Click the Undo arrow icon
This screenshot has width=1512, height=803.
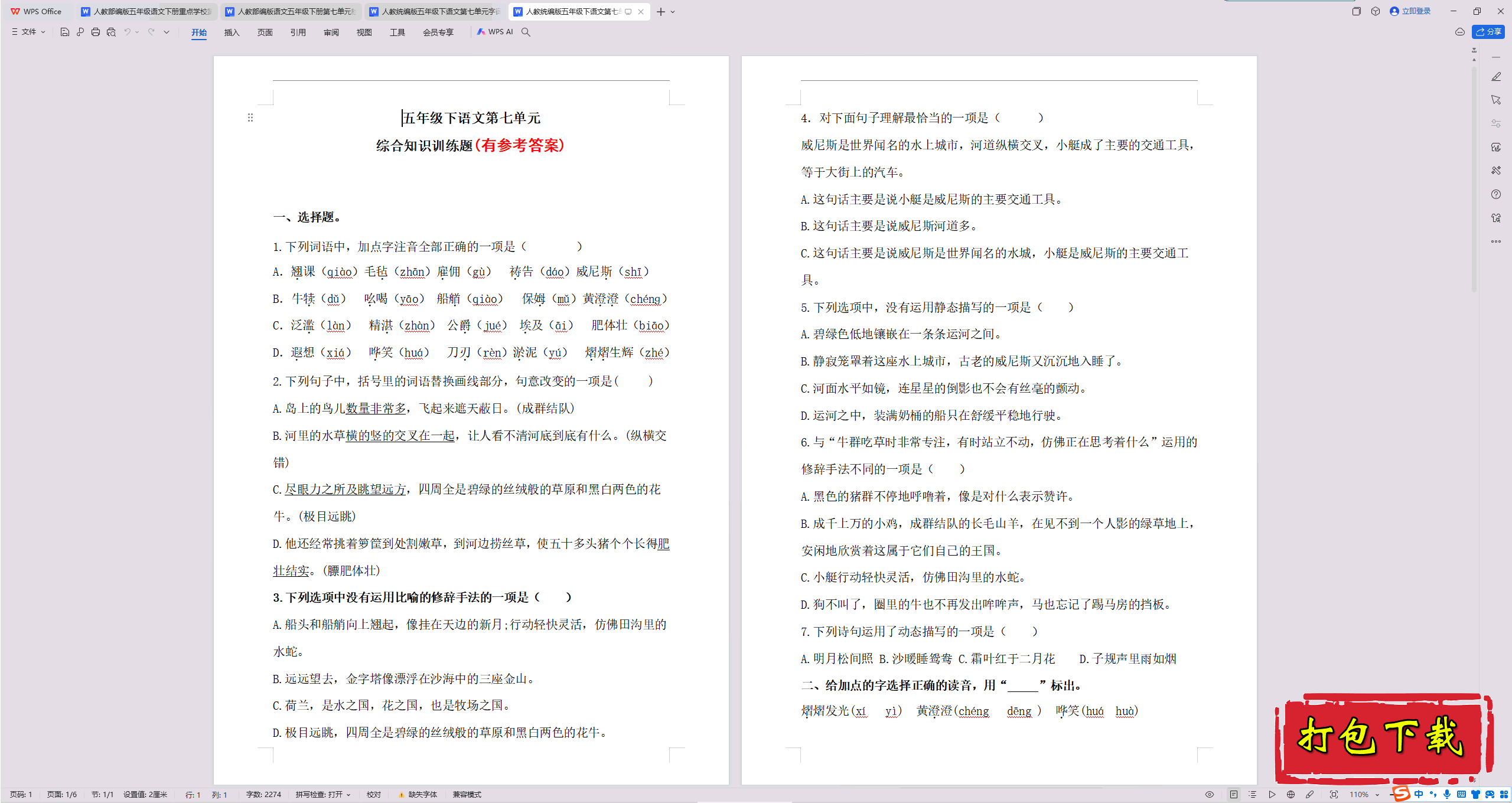pos(127,32)
